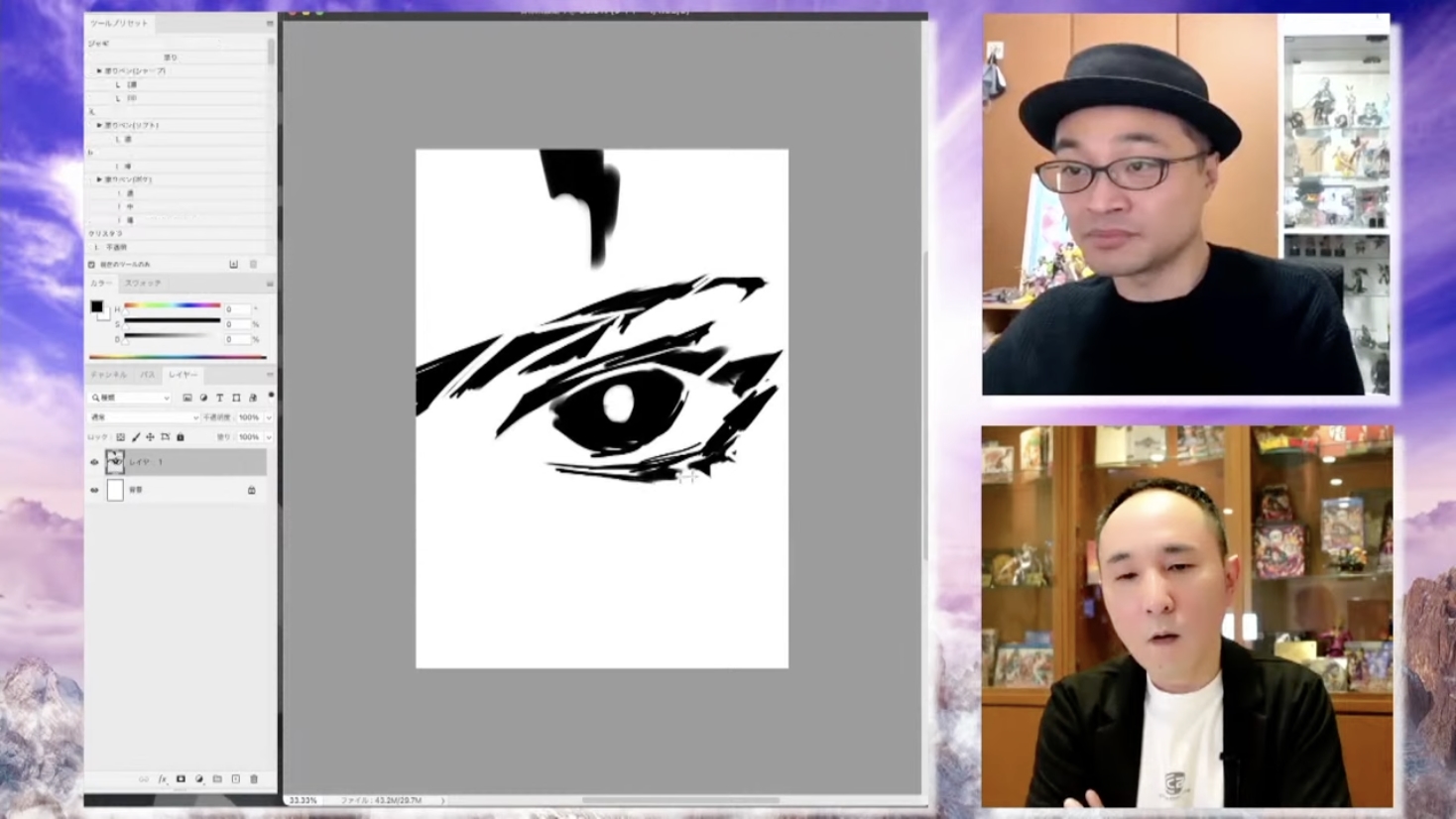
Task: Toggle current tool only checkbox
Action: 92,265
